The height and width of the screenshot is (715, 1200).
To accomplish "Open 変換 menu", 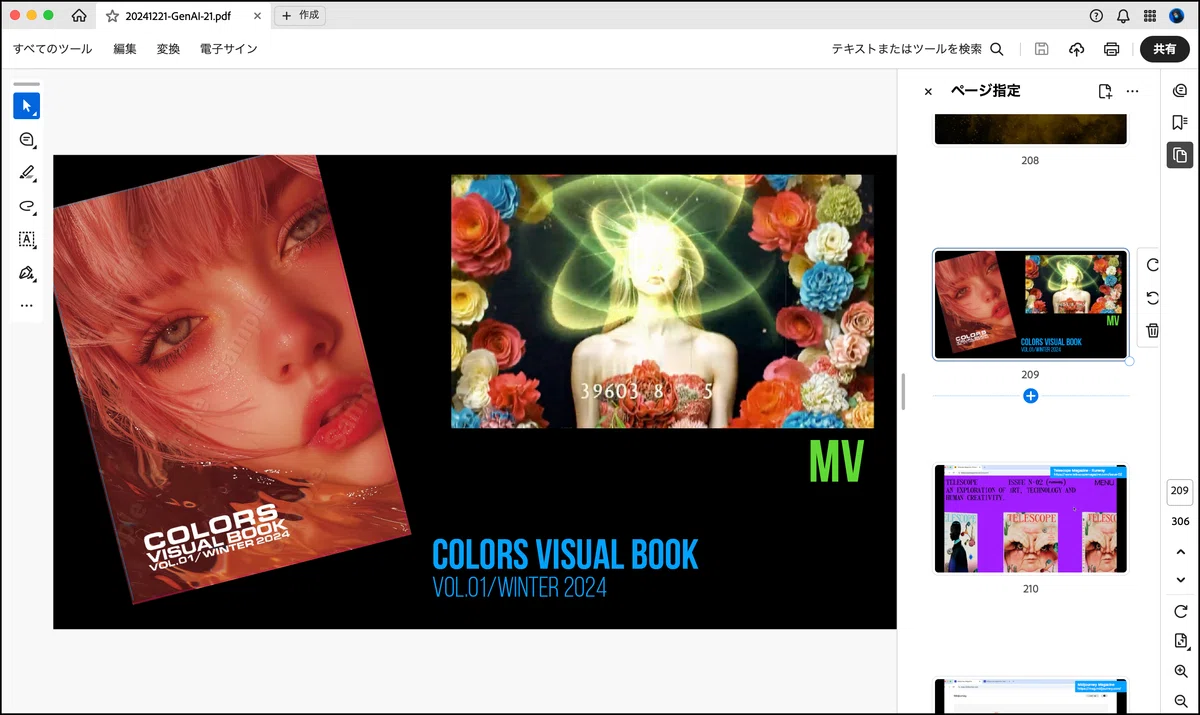I will coord(168,49).
